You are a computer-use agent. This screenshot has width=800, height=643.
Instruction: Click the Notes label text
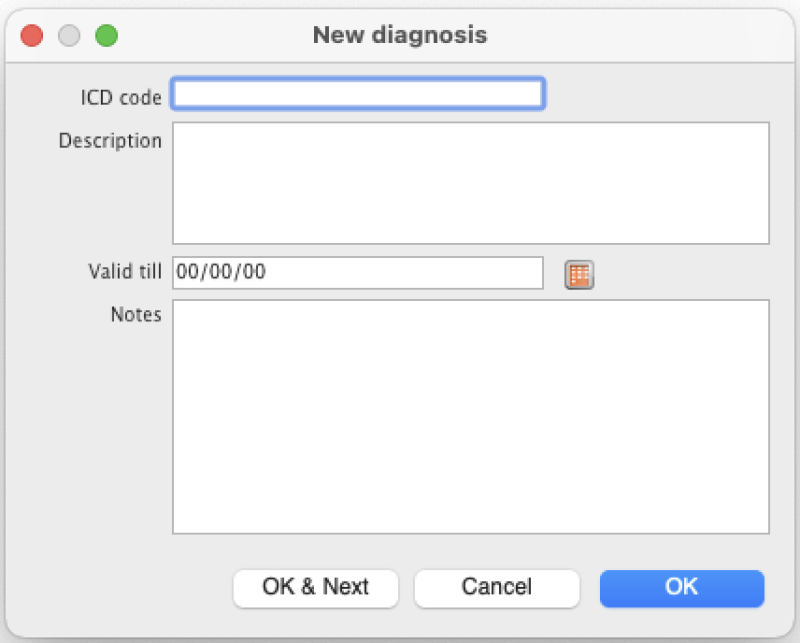(x=136, y=315)
